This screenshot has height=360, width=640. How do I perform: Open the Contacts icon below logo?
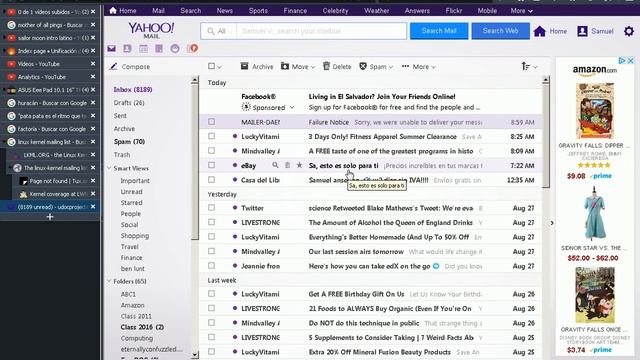[127, 49]
